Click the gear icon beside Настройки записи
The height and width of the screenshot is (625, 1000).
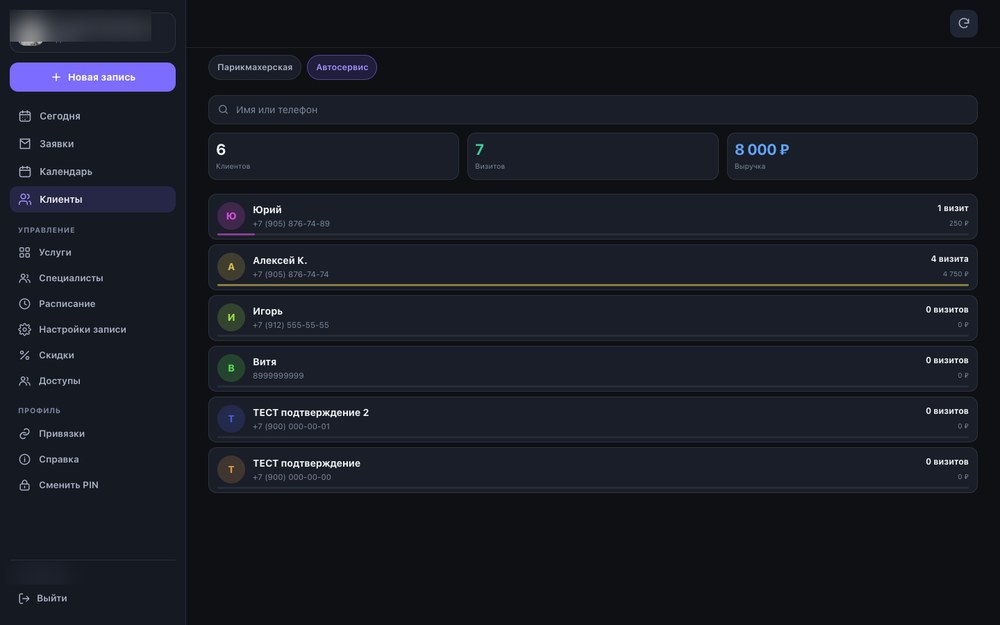[24, 329]
